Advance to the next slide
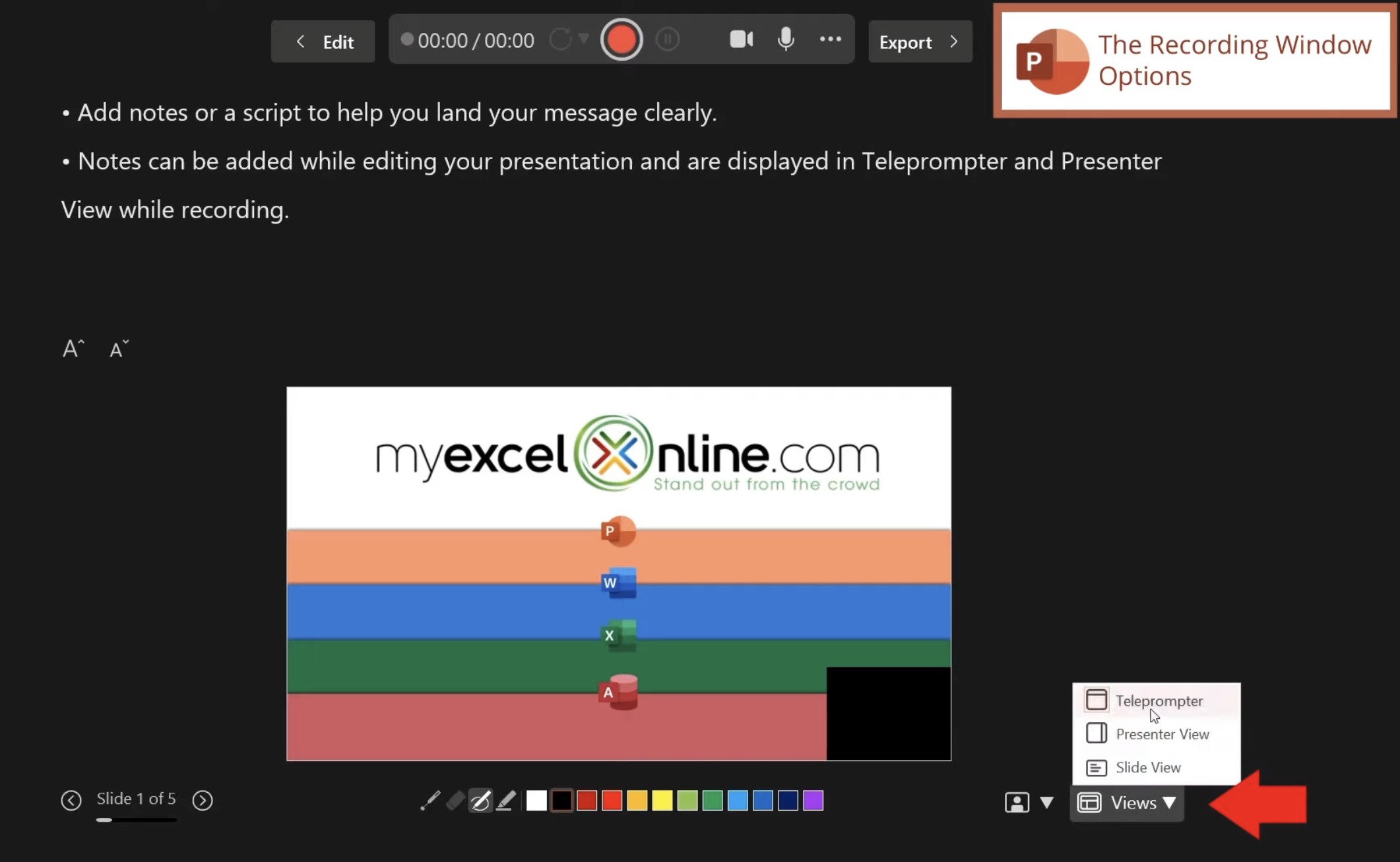 pyautogui.click(x=203, y=800)
